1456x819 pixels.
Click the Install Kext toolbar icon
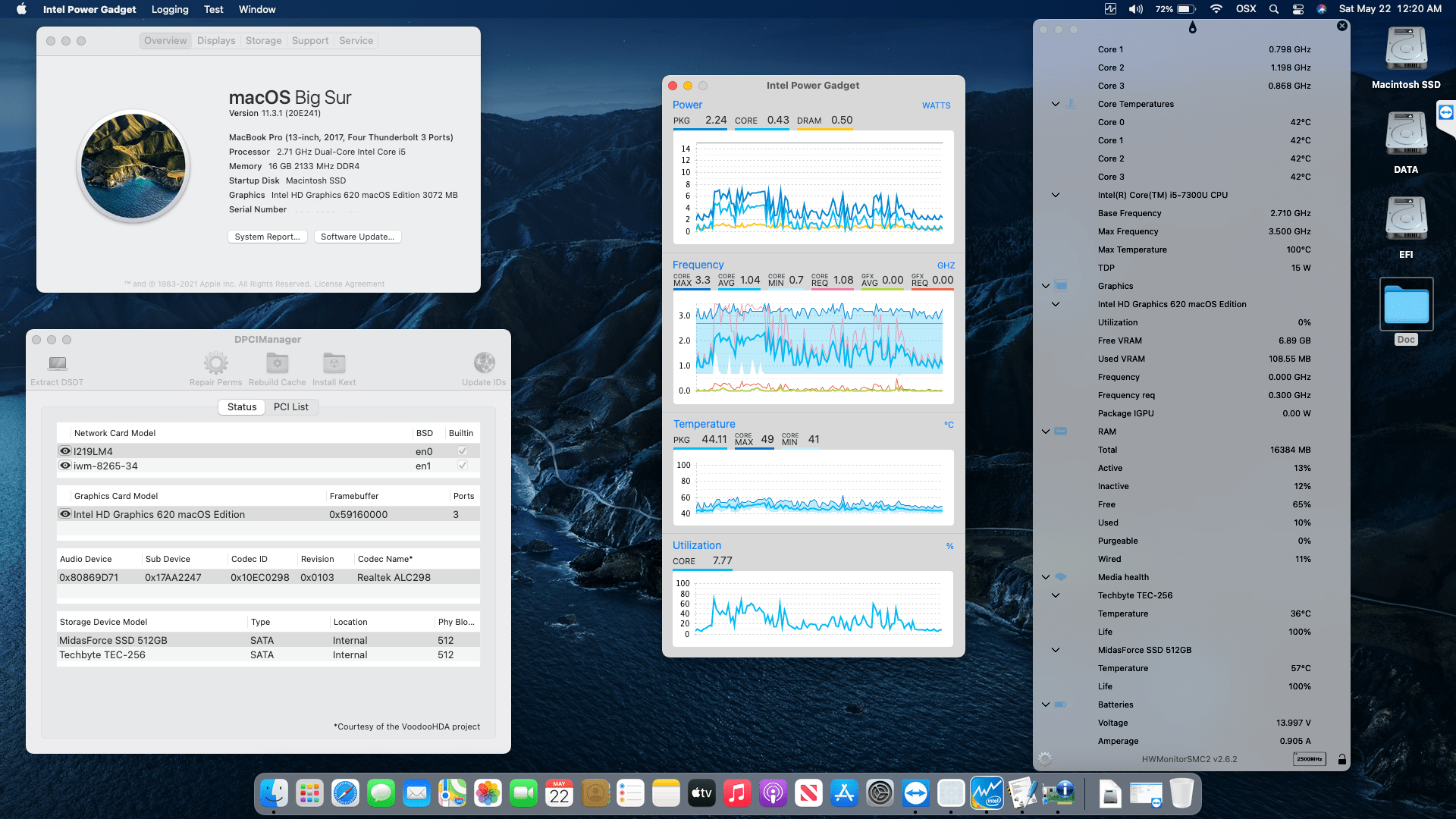334,363
